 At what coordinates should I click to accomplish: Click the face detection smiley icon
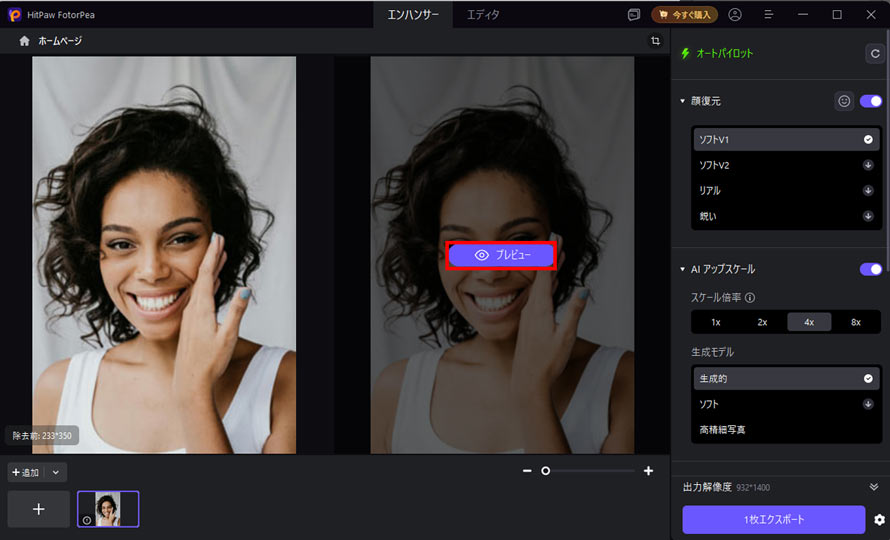[x=844, y=101]
